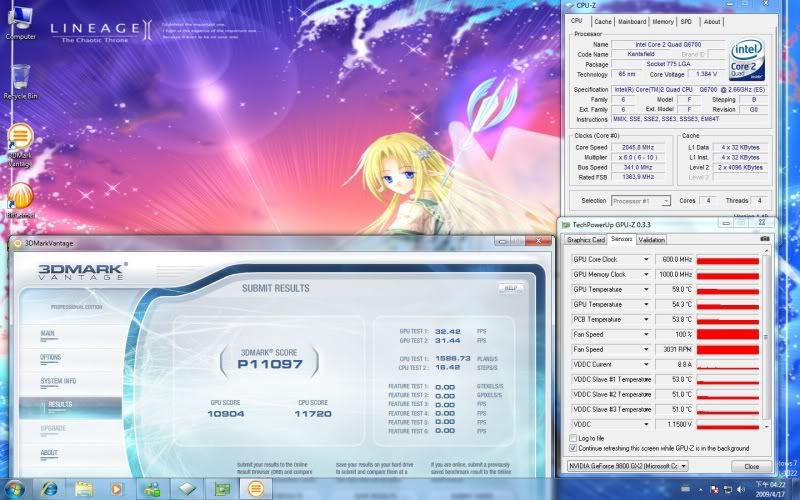Open the Computer desktop icon
The height and width of the screenshot is (500, 800).
tap(20, 21)
